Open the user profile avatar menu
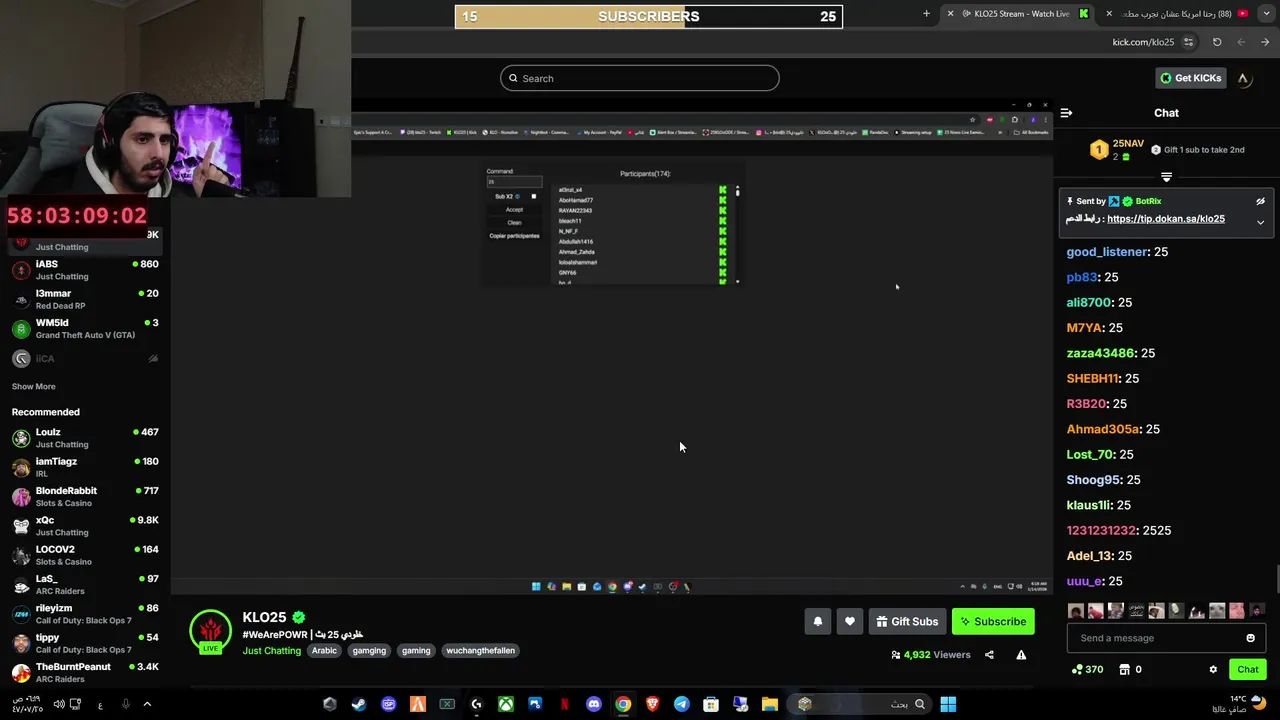The height and width of the screenshot is (720, 1280). 1243,78
